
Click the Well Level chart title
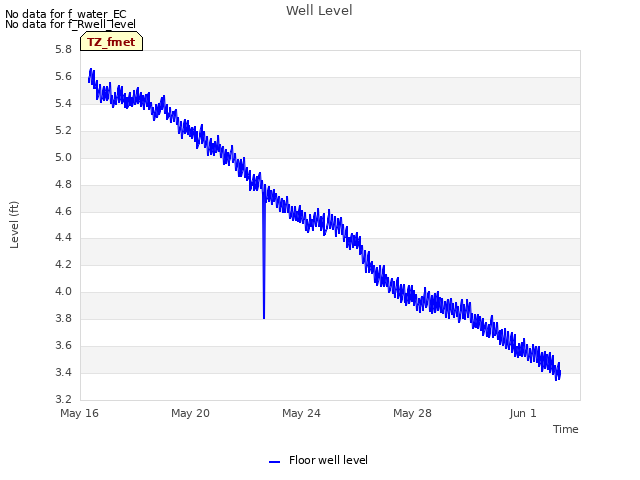(x=319, y=10)
